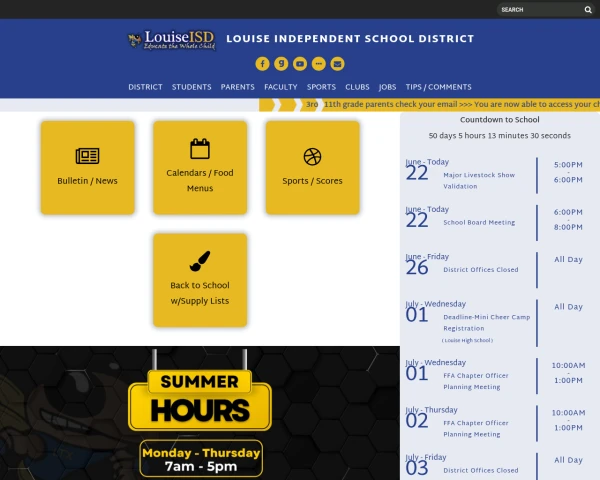Expand the PARENTS menu
This screenshot has width=600, height=480.
(238, 87)
